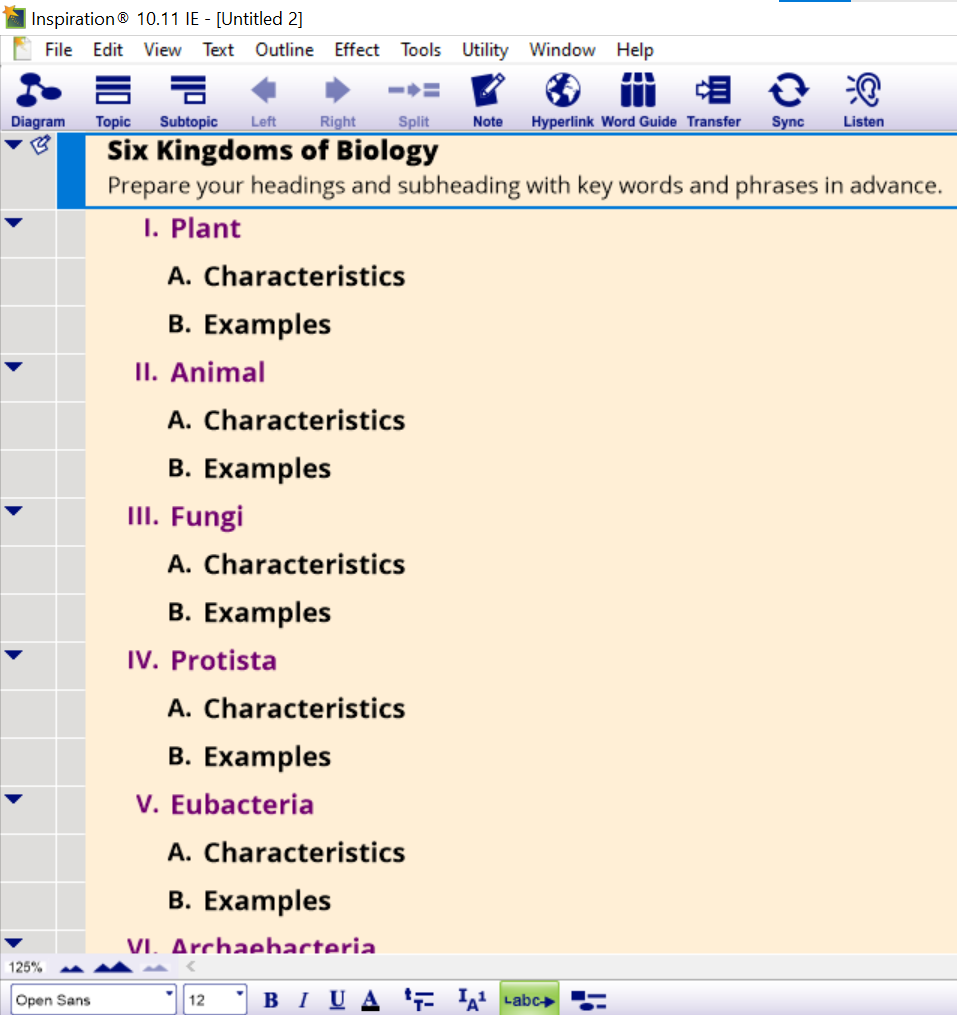This screenshot has width=957, height=1015.
Task: Click the Split topic tool
Action: 414,100
